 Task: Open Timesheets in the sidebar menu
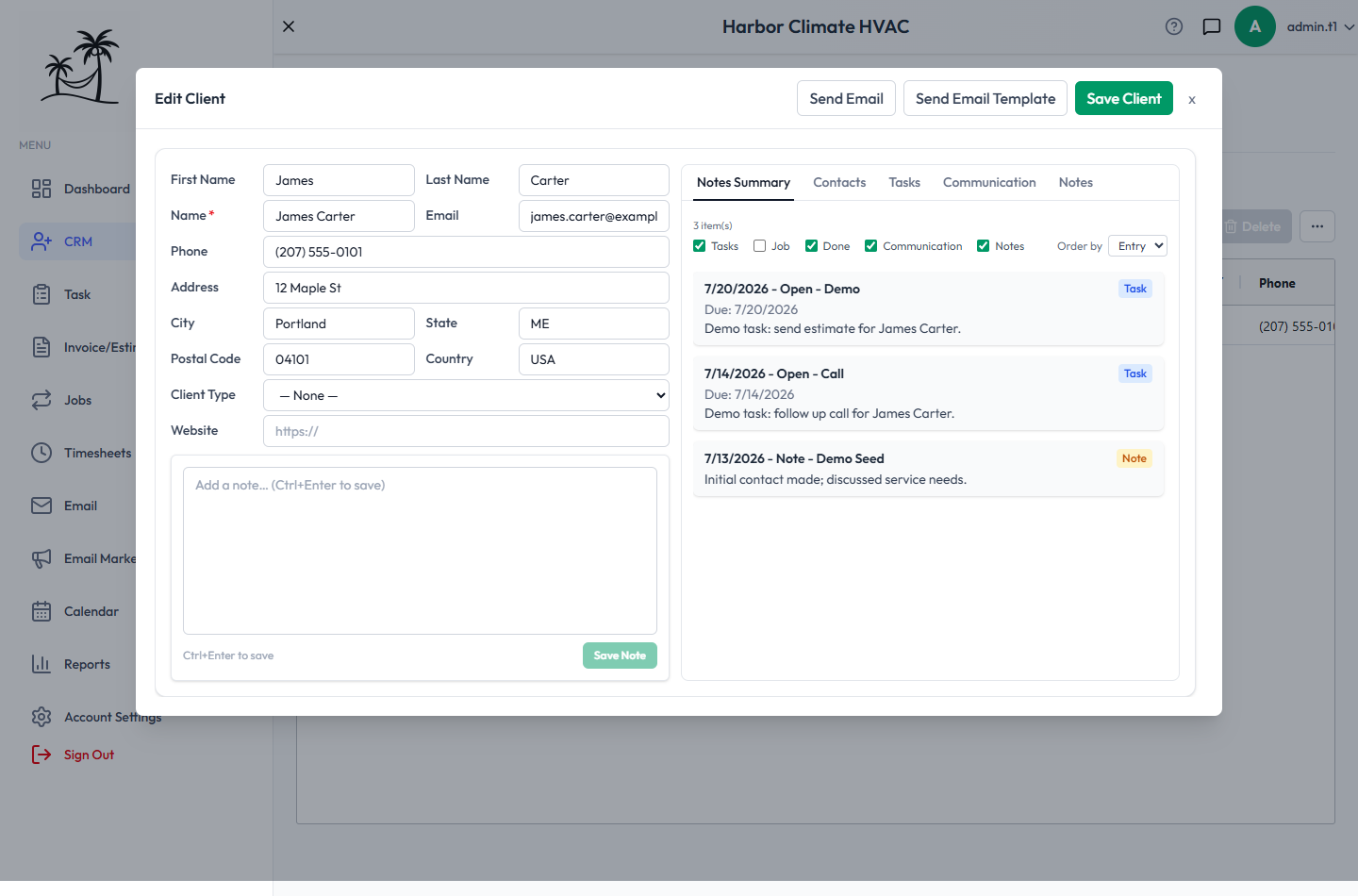pyautogui.click(x=98, y=453)
